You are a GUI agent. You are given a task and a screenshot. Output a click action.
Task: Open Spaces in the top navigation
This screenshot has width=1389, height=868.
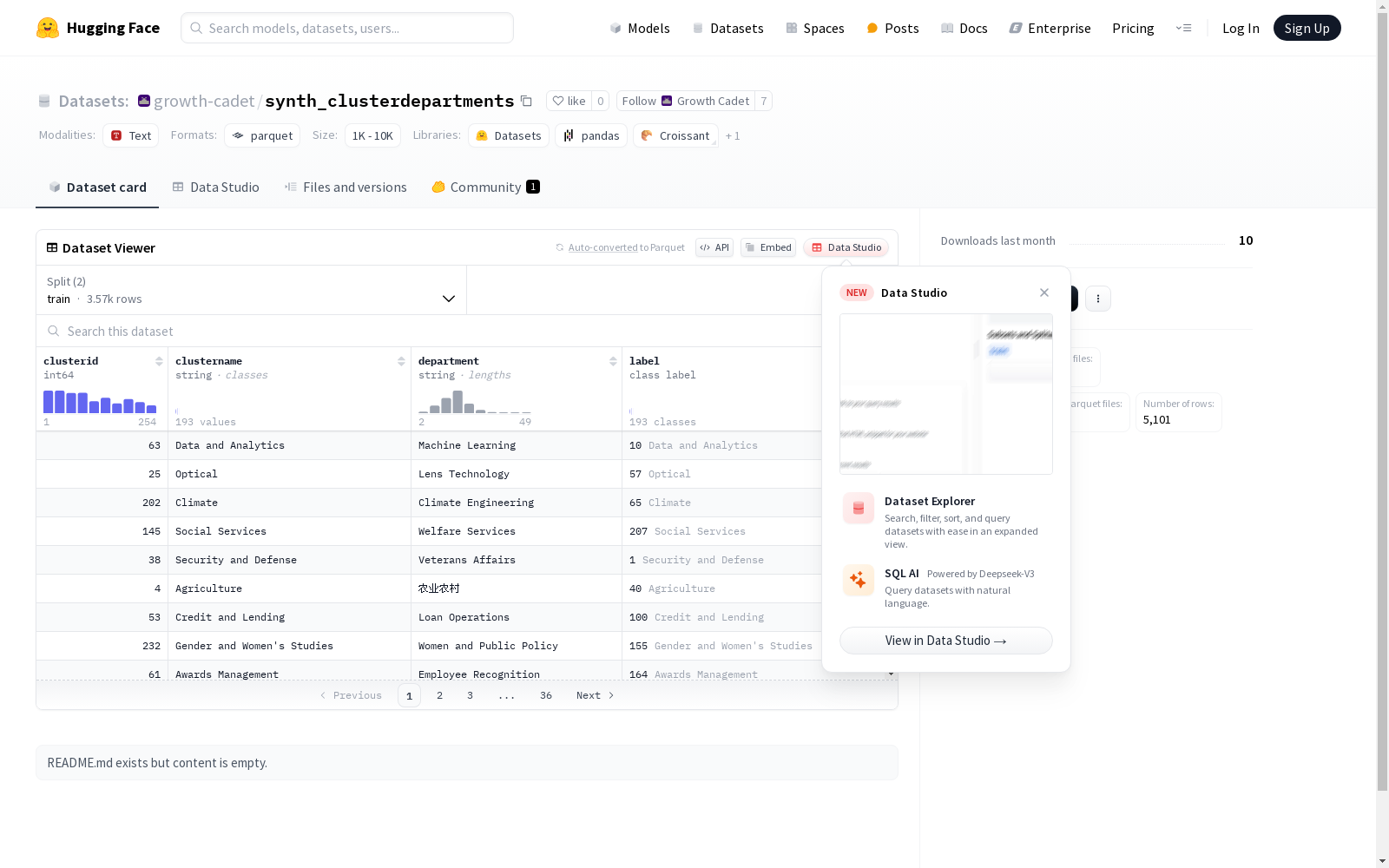point(814,28)
